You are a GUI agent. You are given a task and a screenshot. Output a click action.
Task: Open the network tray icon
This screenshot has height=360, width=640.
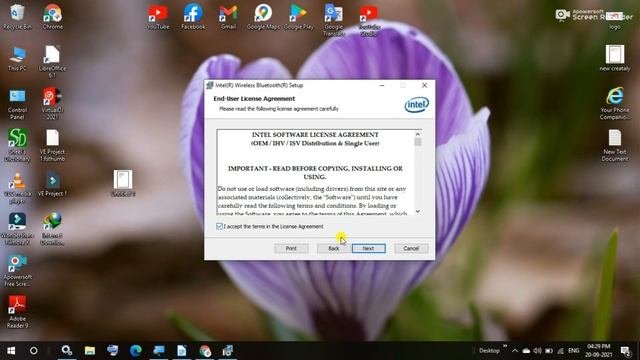pos(560,351)
